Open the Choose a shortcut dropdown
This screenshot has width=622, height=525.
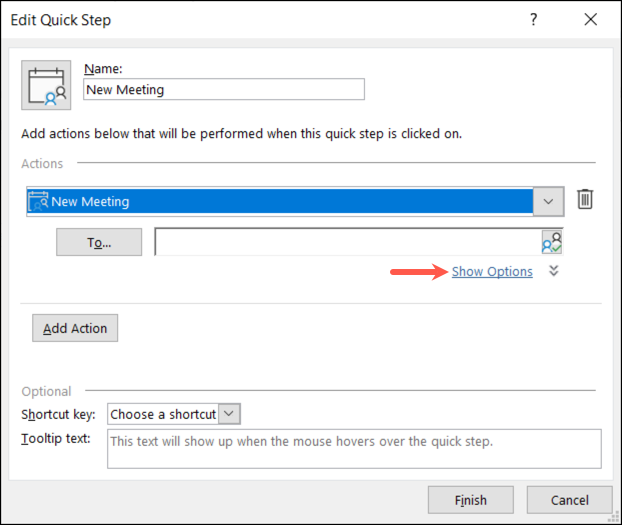pos(173,414)
